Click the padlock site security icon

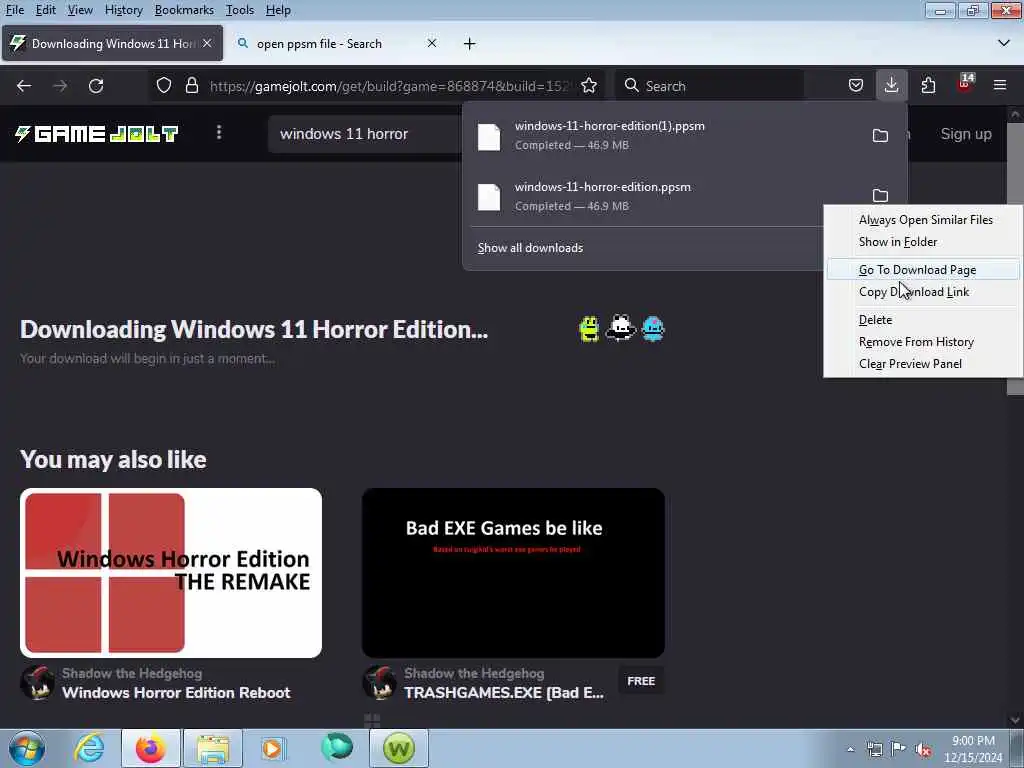coord(191,86)
